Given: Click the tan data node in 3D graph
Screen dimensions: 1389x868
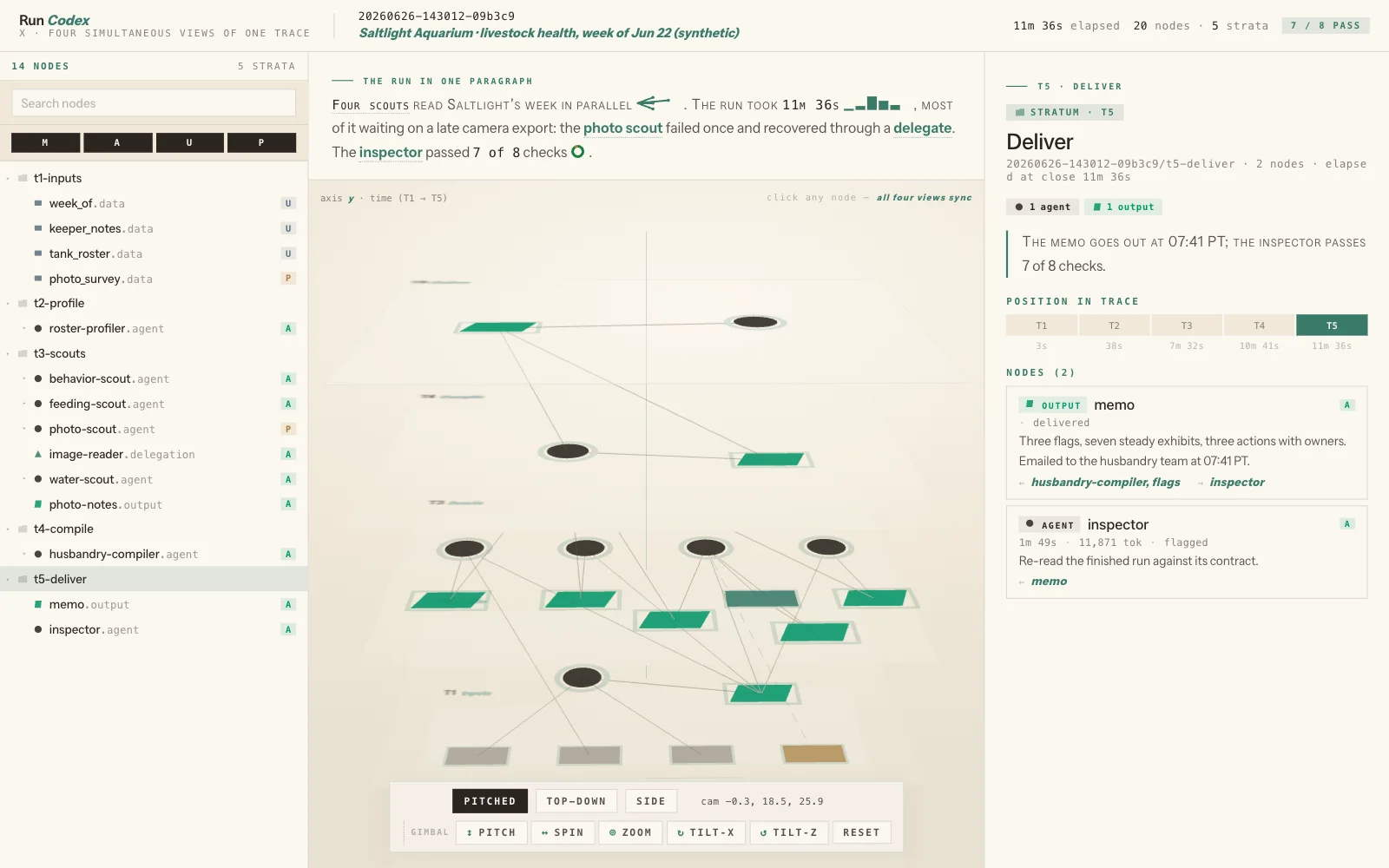Looking at the screenshot, I should [813, 753].
